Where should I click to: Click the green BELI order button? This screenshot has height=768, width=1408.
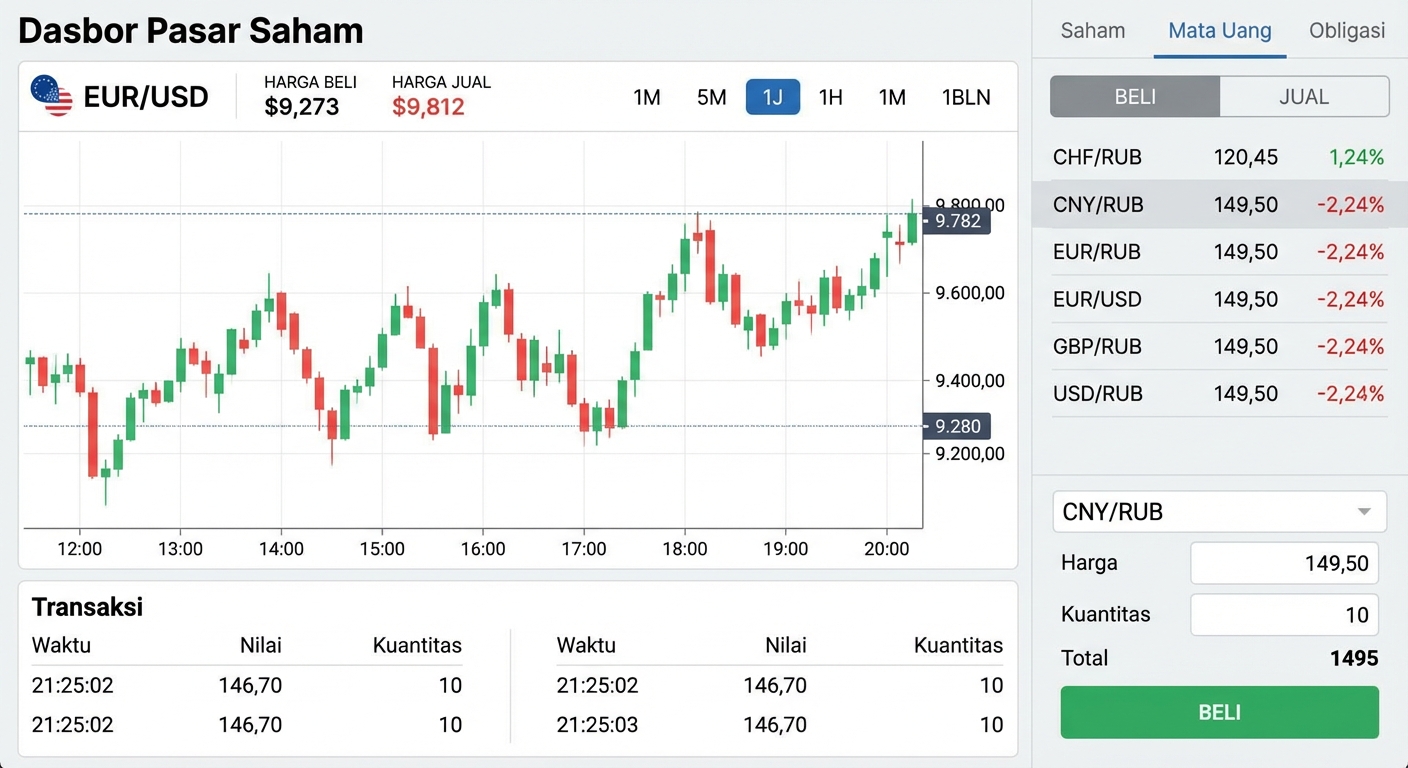click(1219, 712)
